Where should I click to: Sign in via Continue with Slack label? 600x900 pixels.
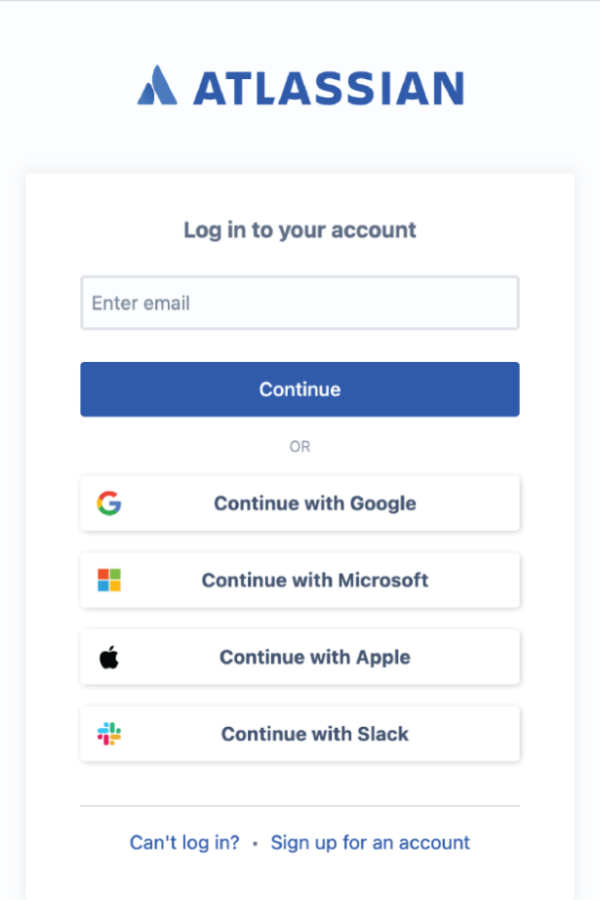coord(315,734)
